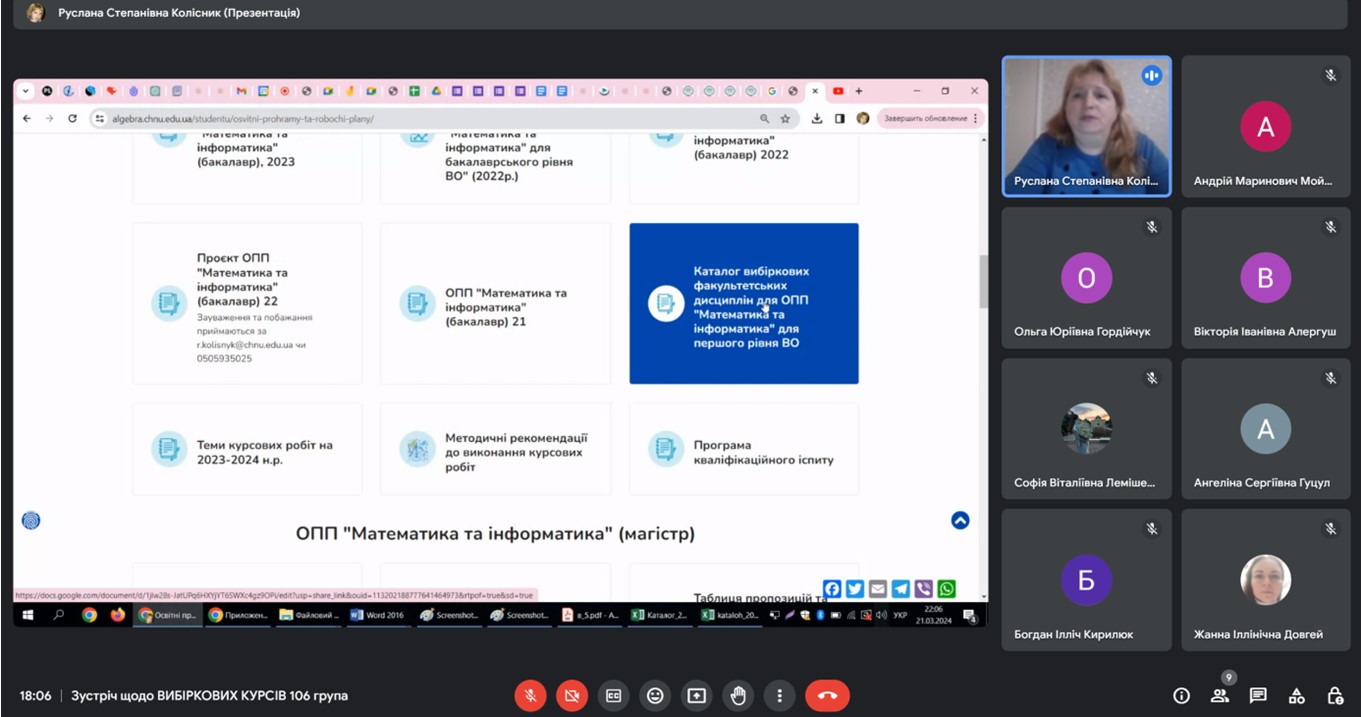Bookmark page with star icon
The height and width of the screenshot is (717, 1361).
click(785, 118)
